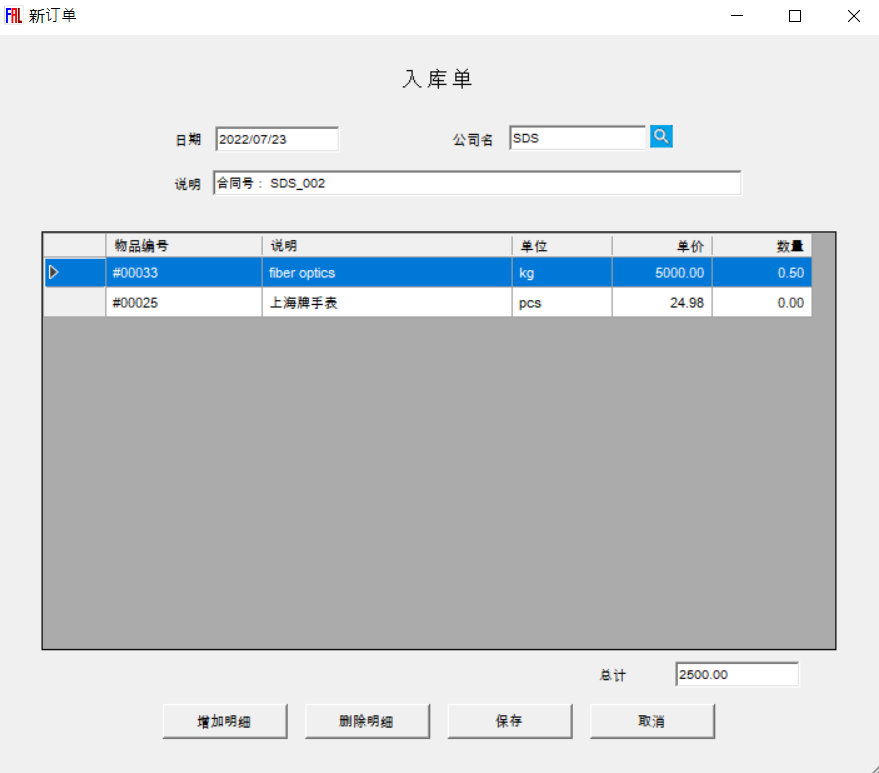Click the 保存 button
This screenshot has width=879, height=773.
click(x=510, y=721)
